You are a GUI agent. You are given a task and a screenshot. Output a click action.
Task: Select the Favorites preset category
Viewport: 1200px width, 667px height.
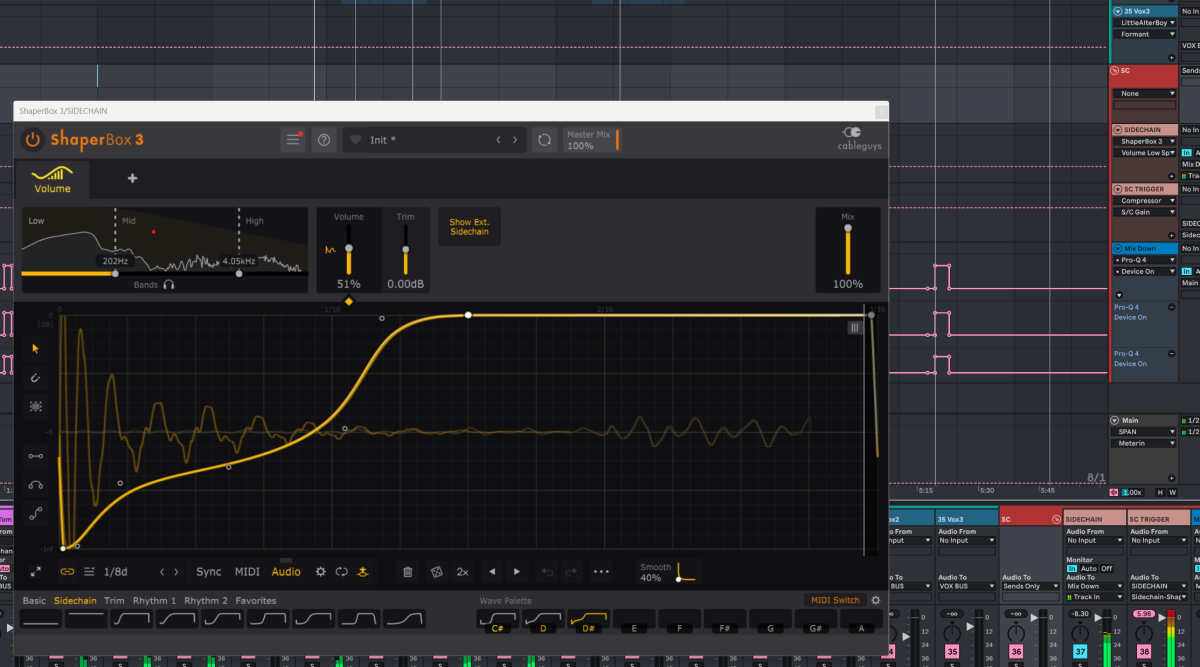click(256, 601)
